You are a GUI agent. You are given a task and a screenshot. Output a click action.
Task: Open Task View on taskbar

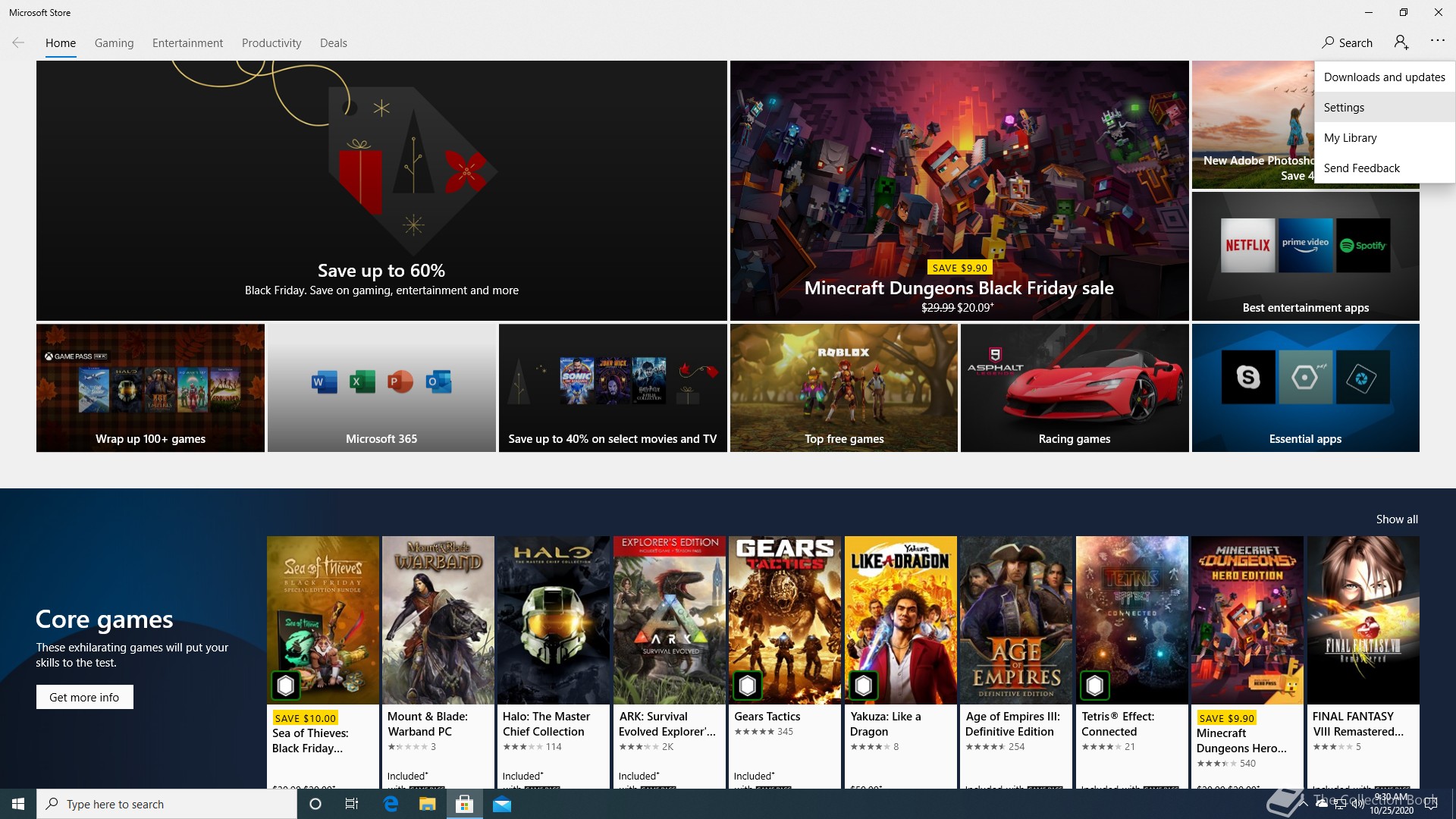click(352, 804)
